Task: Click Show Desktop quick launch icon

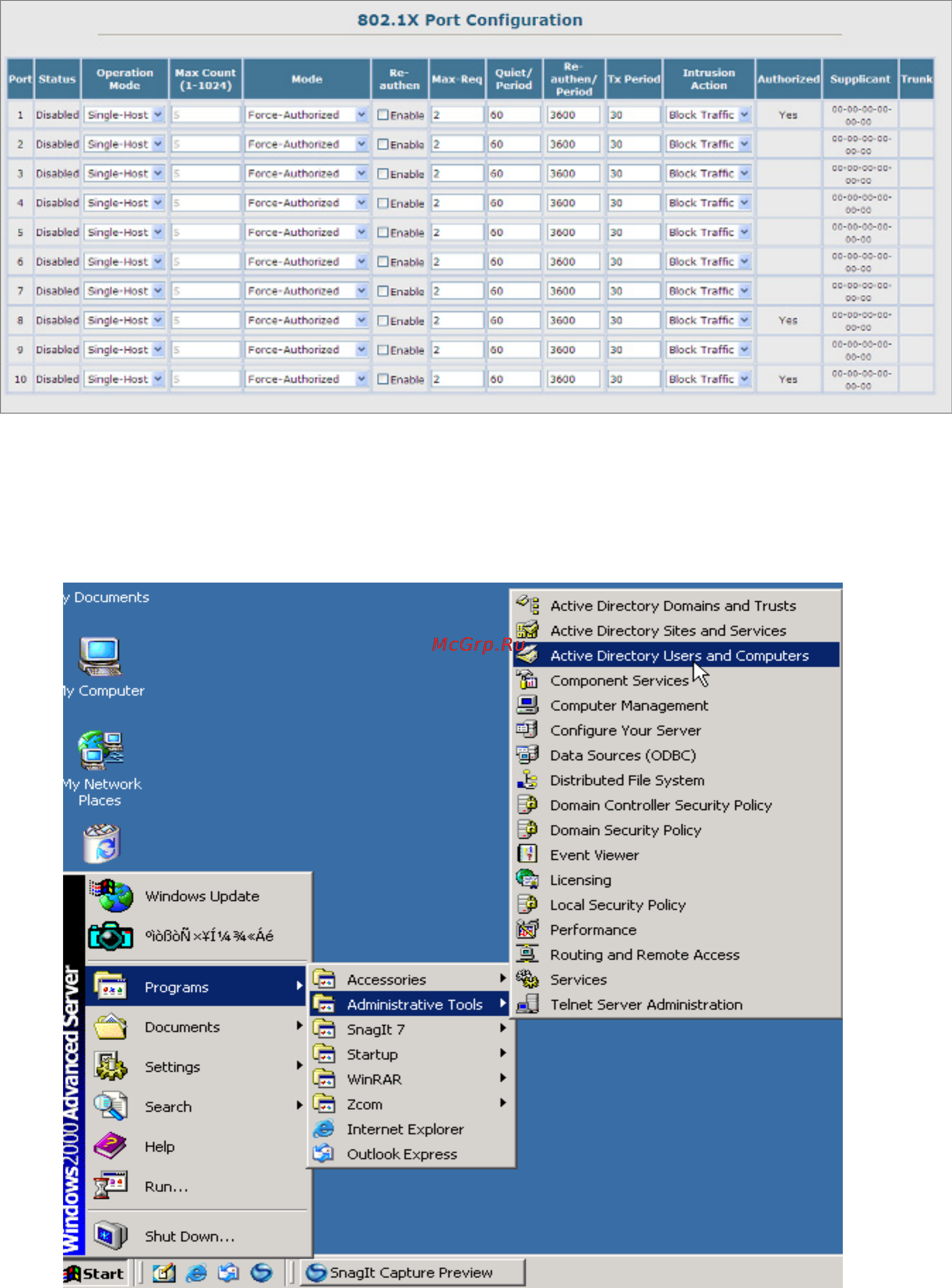Action: (164, 1272)
